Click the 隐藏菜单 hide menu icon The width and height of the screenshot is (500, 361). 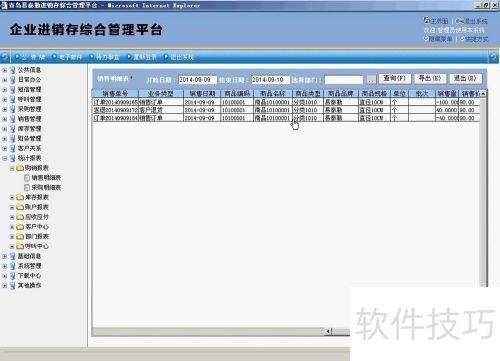[x=426, y=39]
